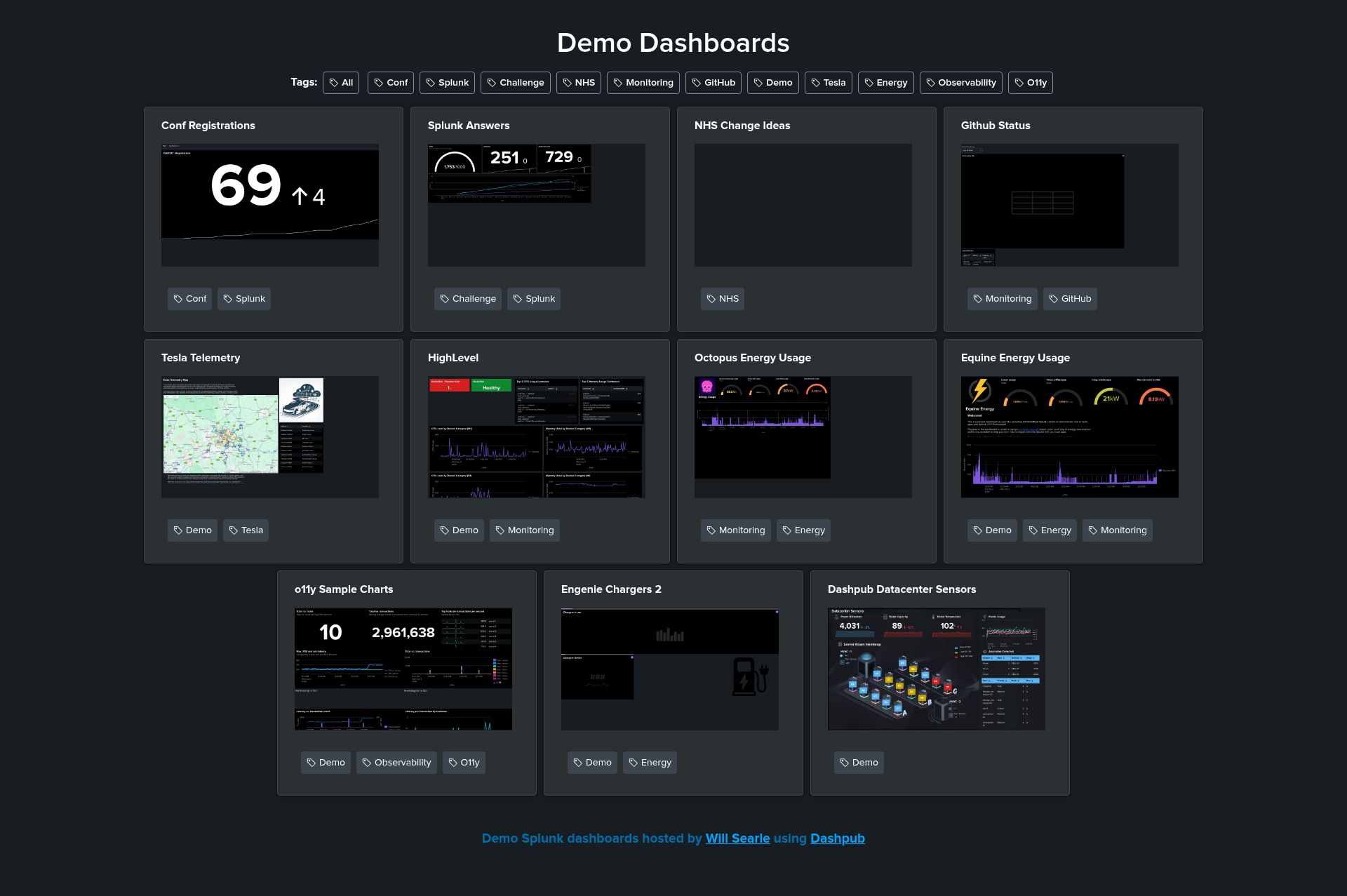Toggle the Demo tag under Tesla Telemetry

coord(192,530)
